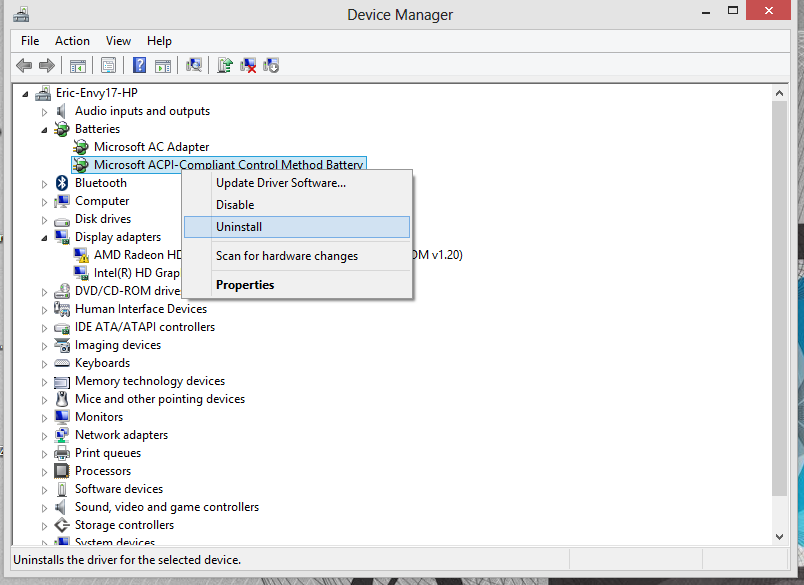Click the blue Help question mark icon

[x=139, y=66]
